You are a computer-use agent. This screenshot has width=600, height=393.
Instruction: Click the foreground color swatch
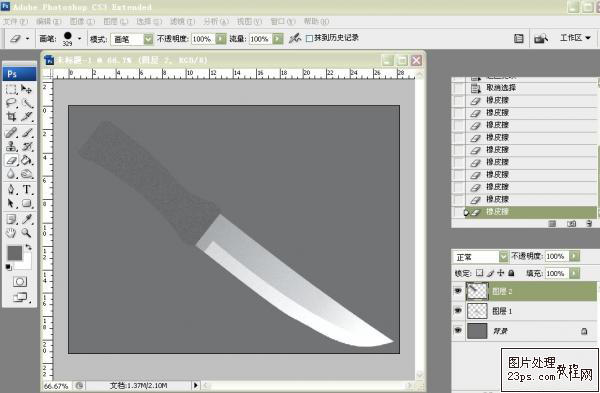(x=15, y=253)
